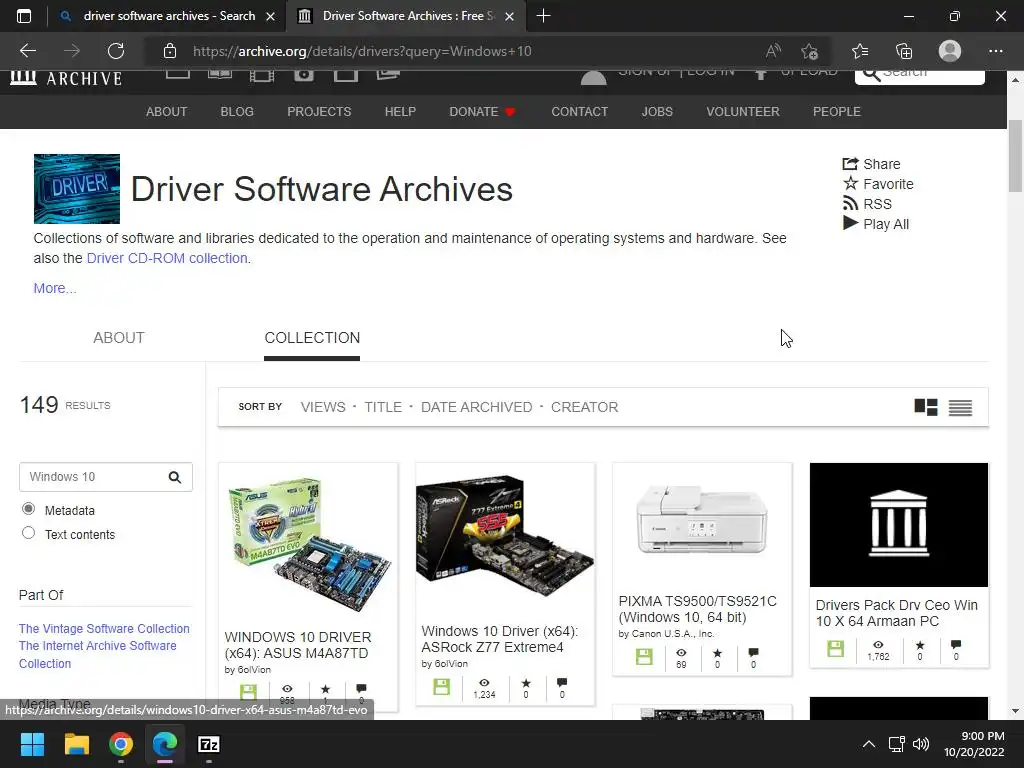Open The Vintage Software Collection link
The width and height of the screenshot is (1024, 768).
click(104, 628)
